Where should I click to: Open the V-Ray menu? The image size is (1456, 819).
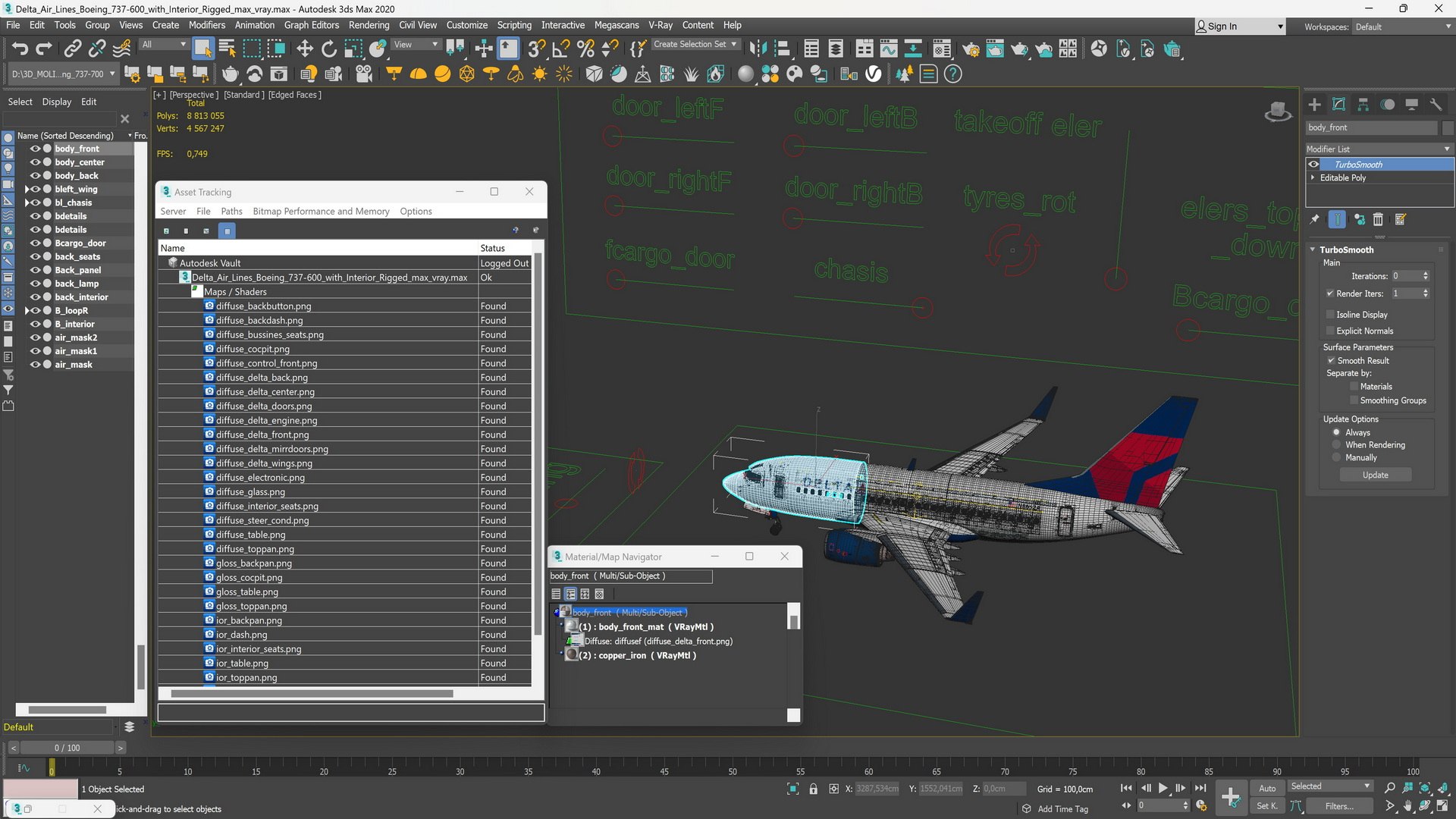(x=660, y=25)
